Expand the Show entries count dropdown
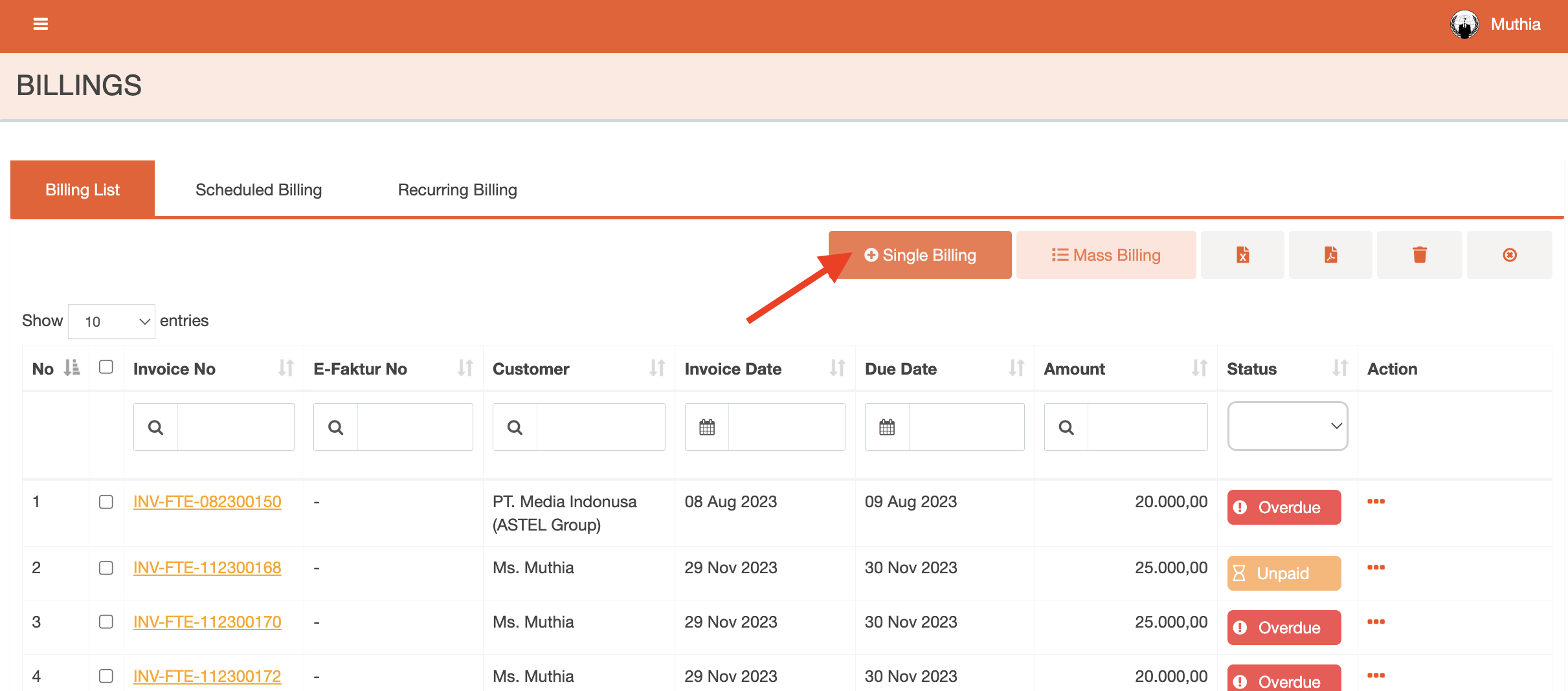 click(x=111, y=322)
